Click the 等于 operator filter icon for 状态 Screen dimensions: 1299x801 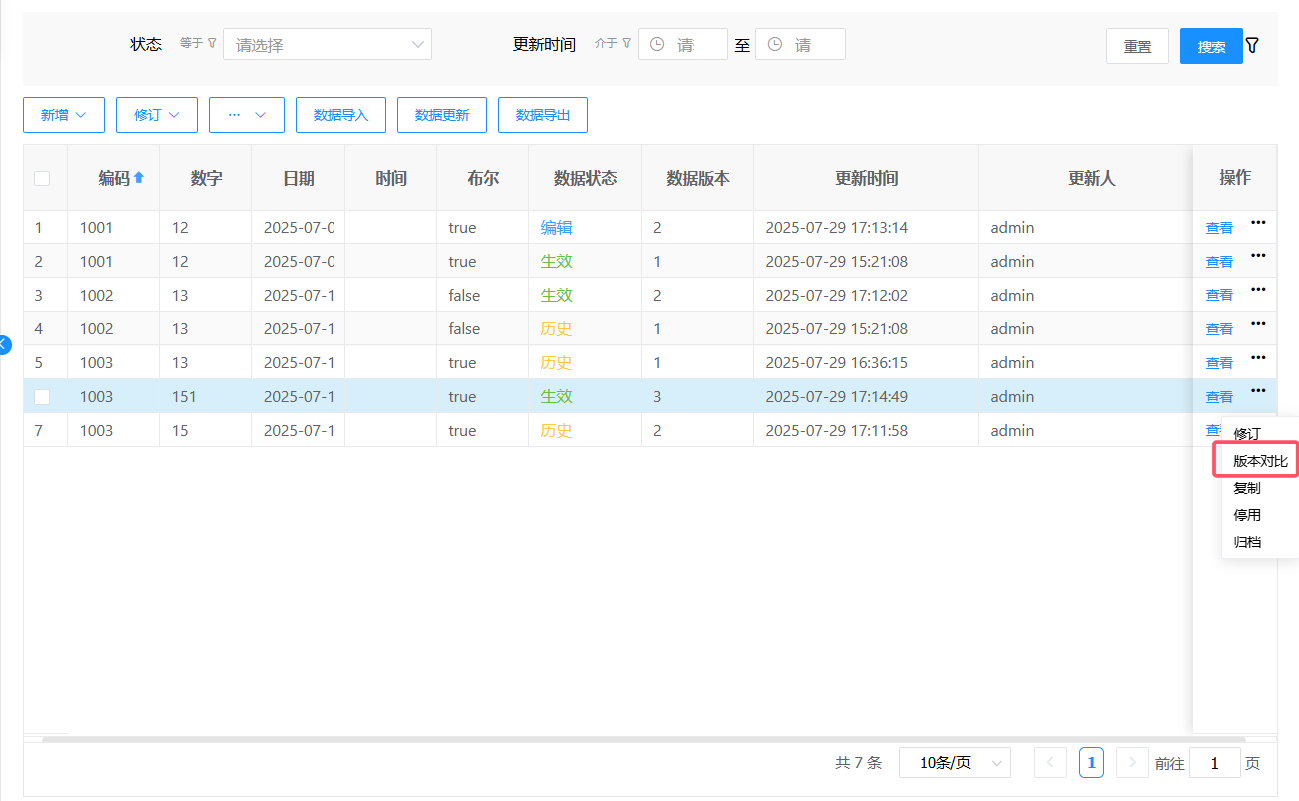tap(211, 44)
